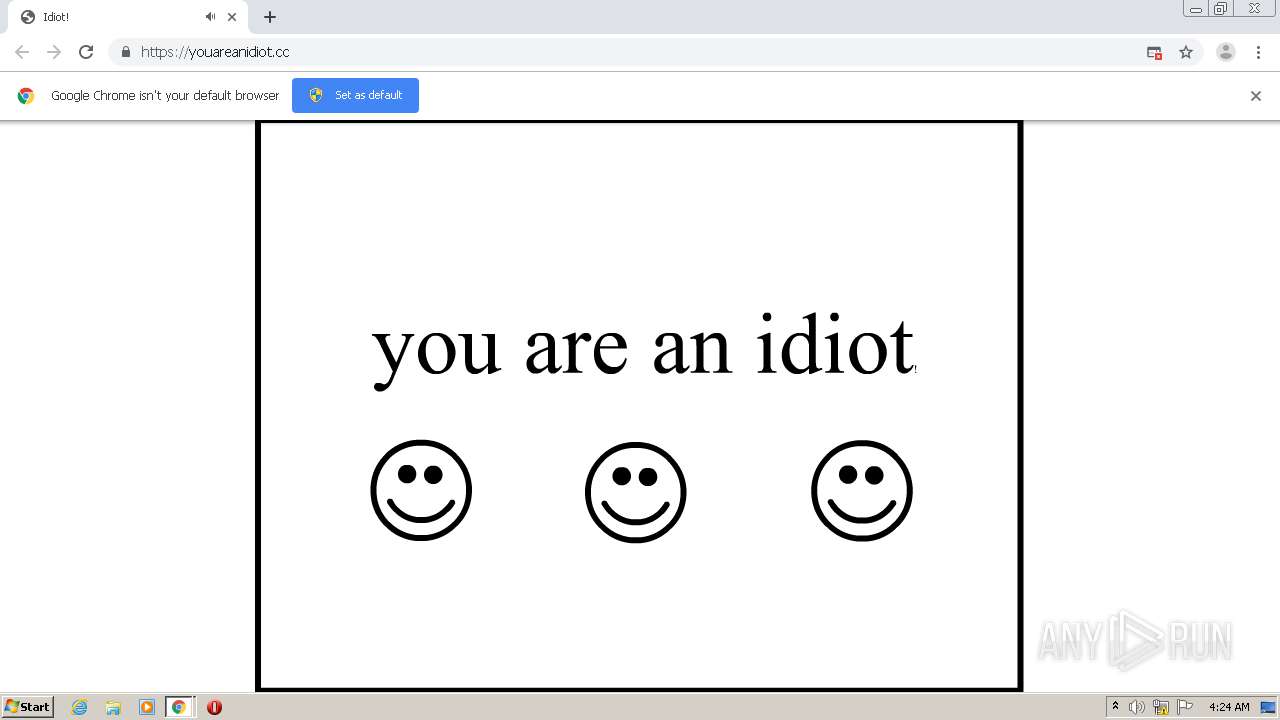Select Chrome taskbar button
The image size is (1280, 720).
179,707
